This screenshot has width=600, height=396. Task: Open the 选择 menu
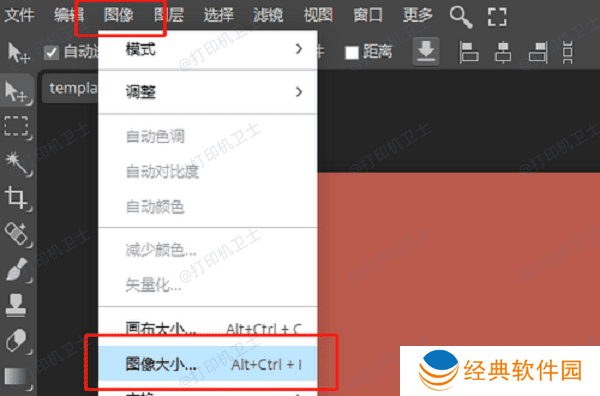218,15
